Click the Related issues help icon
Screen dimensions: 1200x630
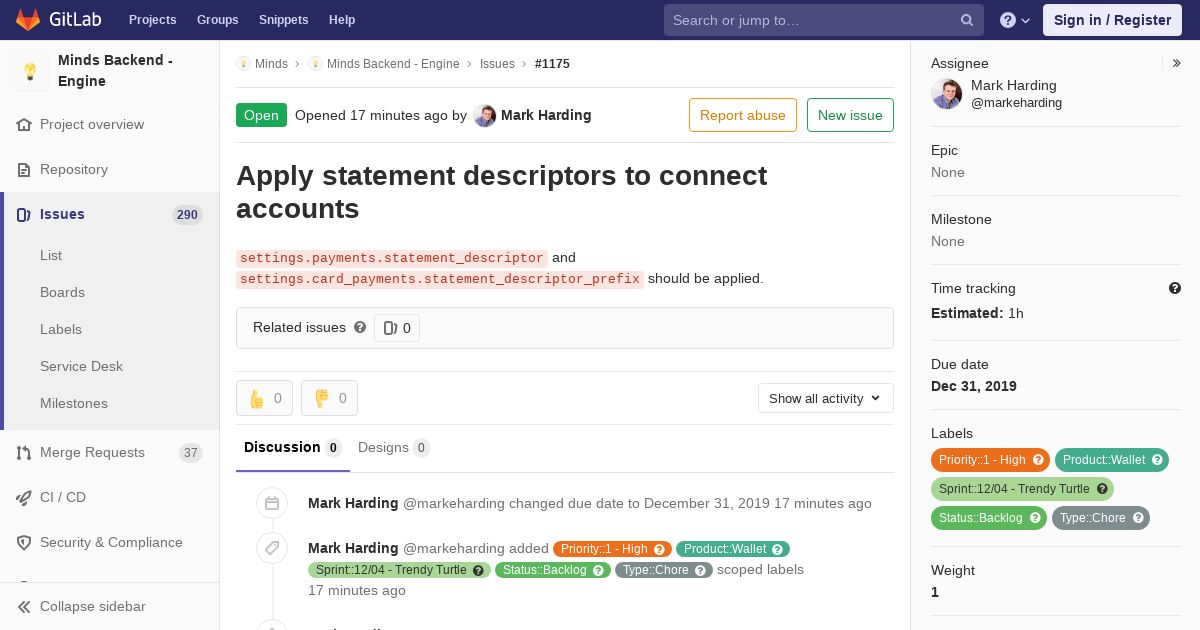tap(360, 327)
